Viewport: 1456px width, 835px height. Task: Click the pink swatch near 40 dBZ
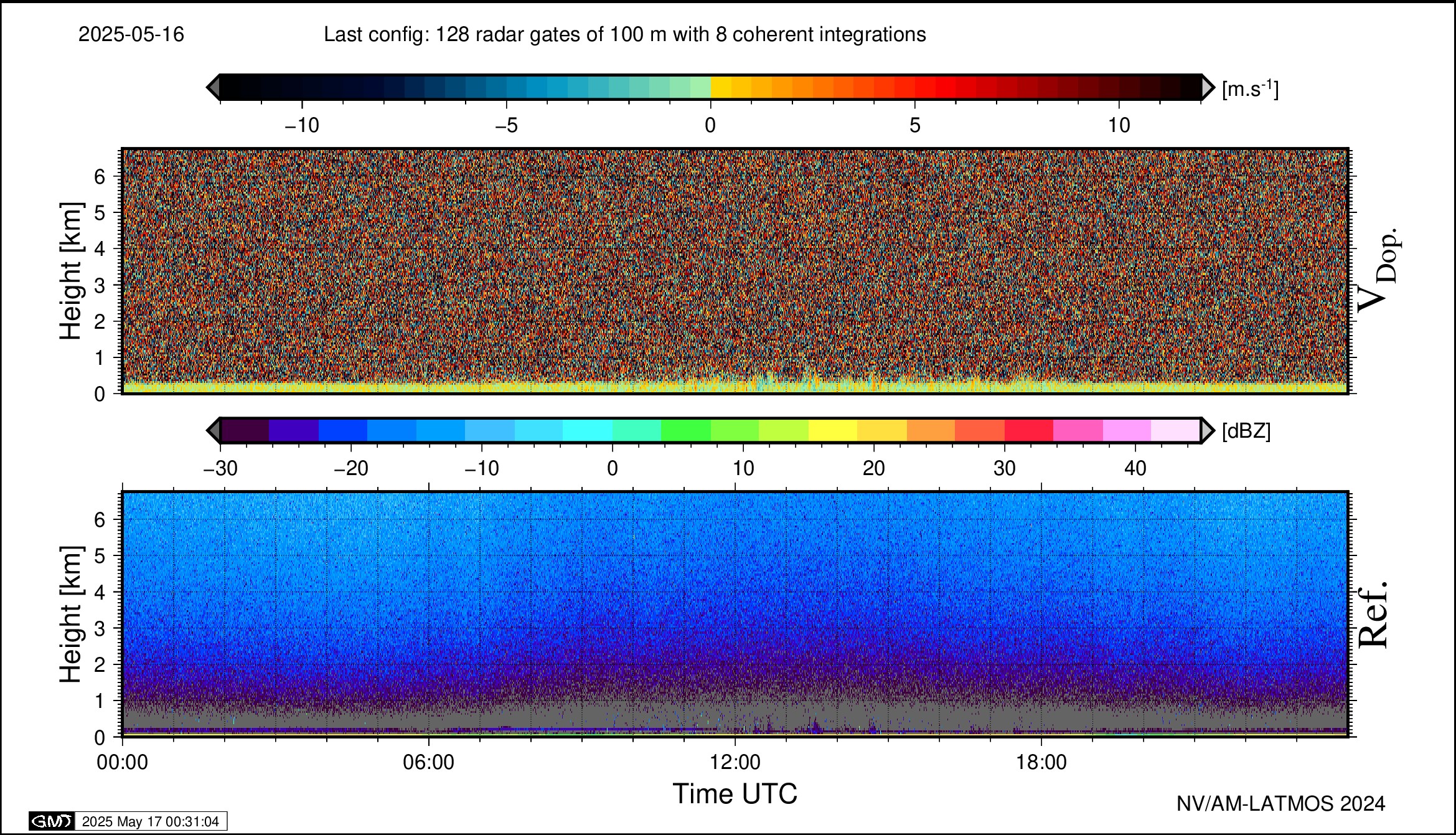[1127, 431]
